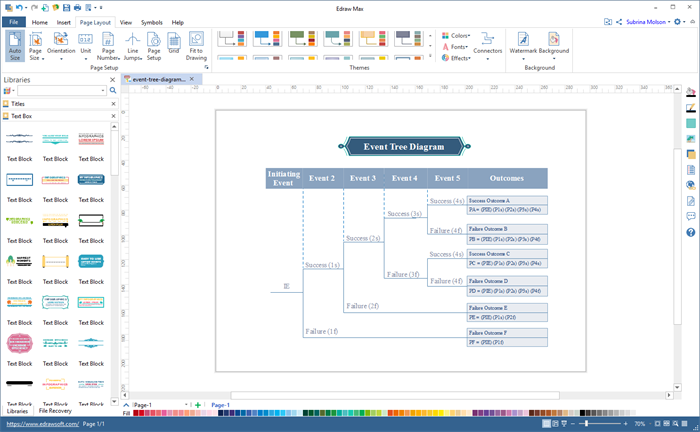Open the Background menu
Image resolution: width=700 pixels, height=432 pixels.
click(x=554, y=46)
